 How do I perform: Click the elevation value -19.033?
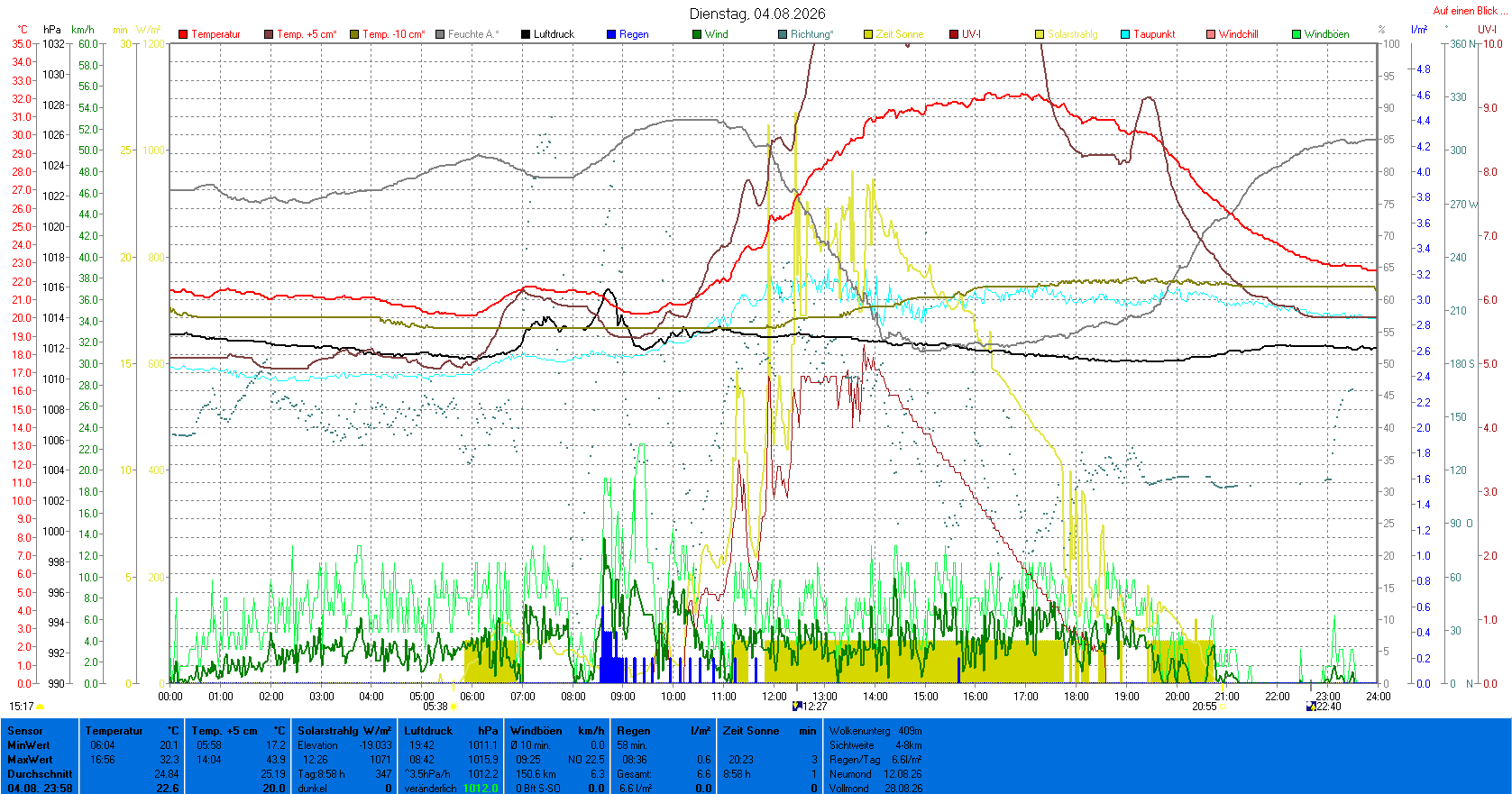[x=376, y=745]
